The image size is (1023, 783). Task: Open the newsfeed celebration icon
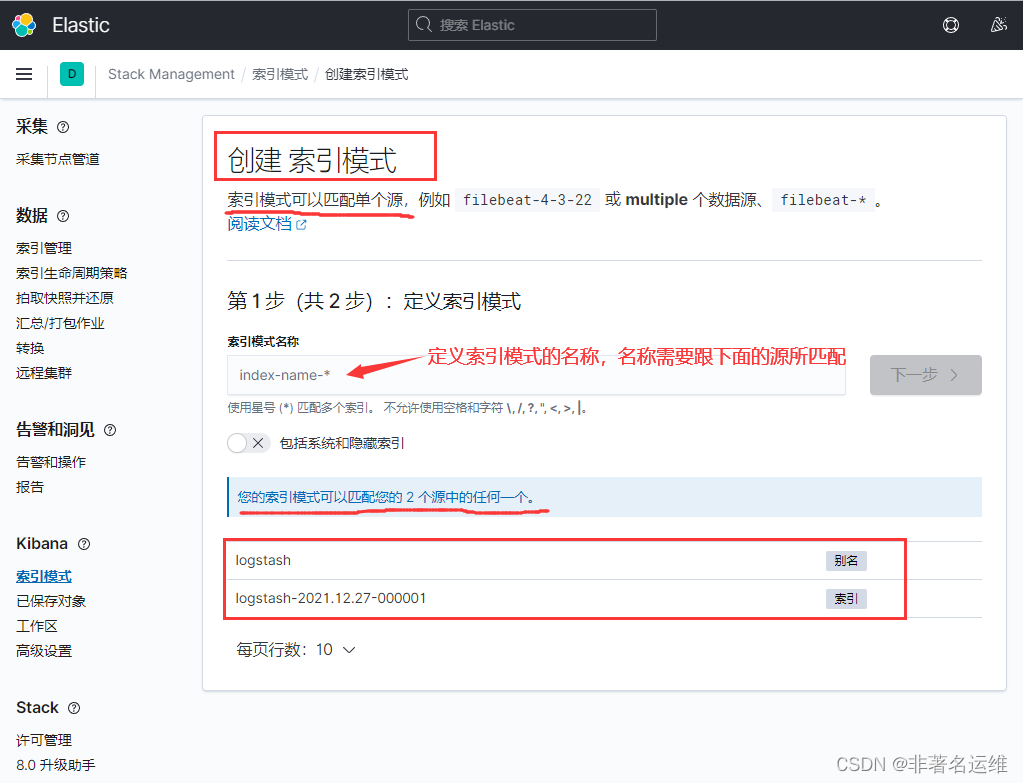998,25
